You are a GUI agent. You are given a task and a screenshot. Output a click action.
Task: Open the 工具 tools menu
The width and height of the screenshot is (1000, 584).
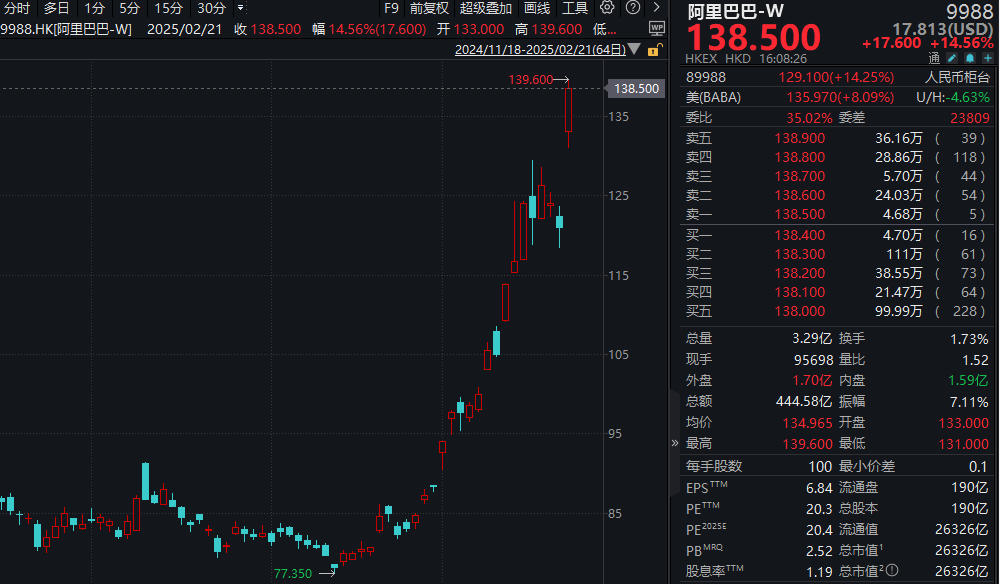575,8
